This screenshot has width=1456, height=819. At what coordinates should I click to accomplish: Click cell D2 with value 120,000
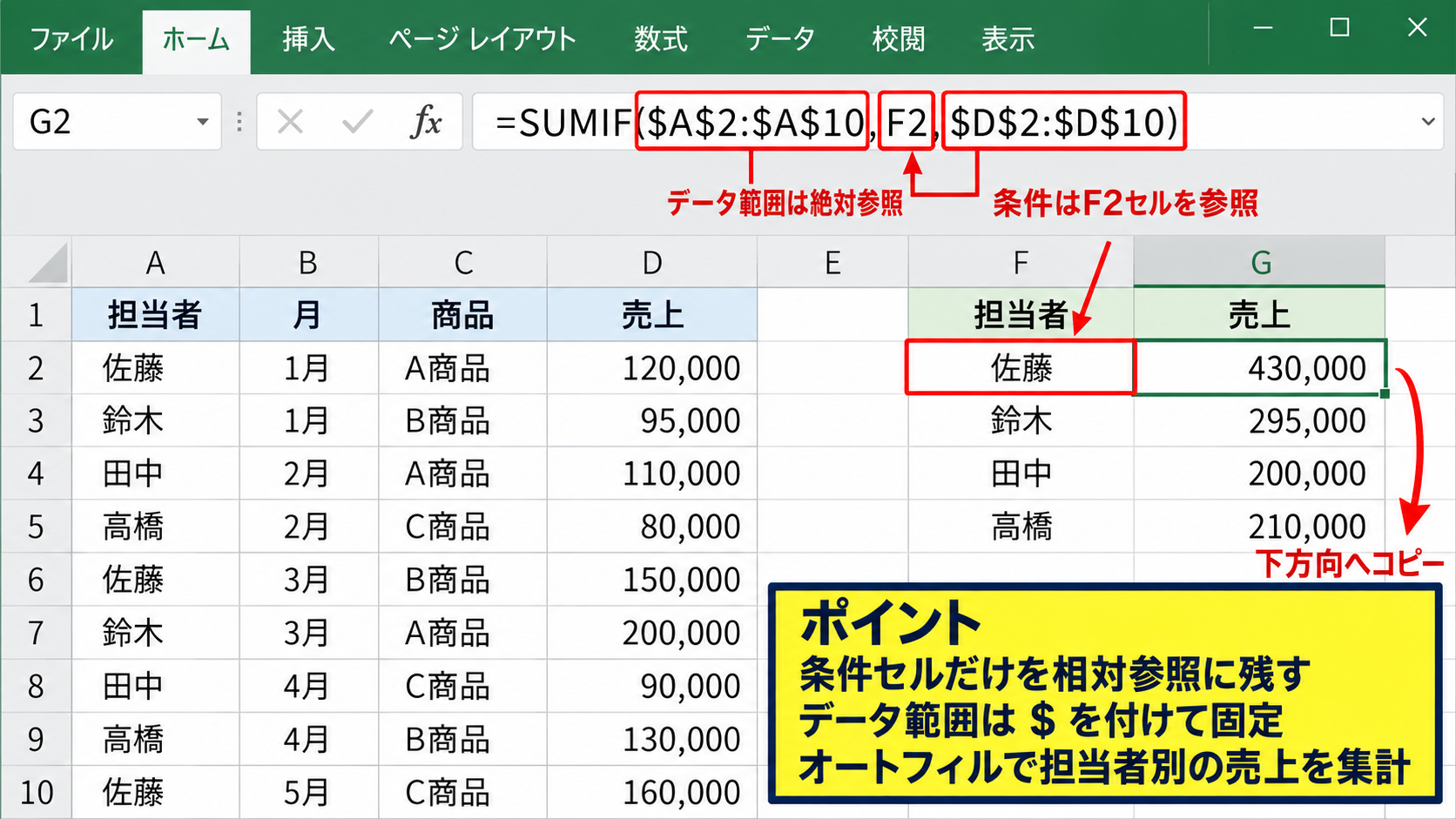tap(652, 367)
